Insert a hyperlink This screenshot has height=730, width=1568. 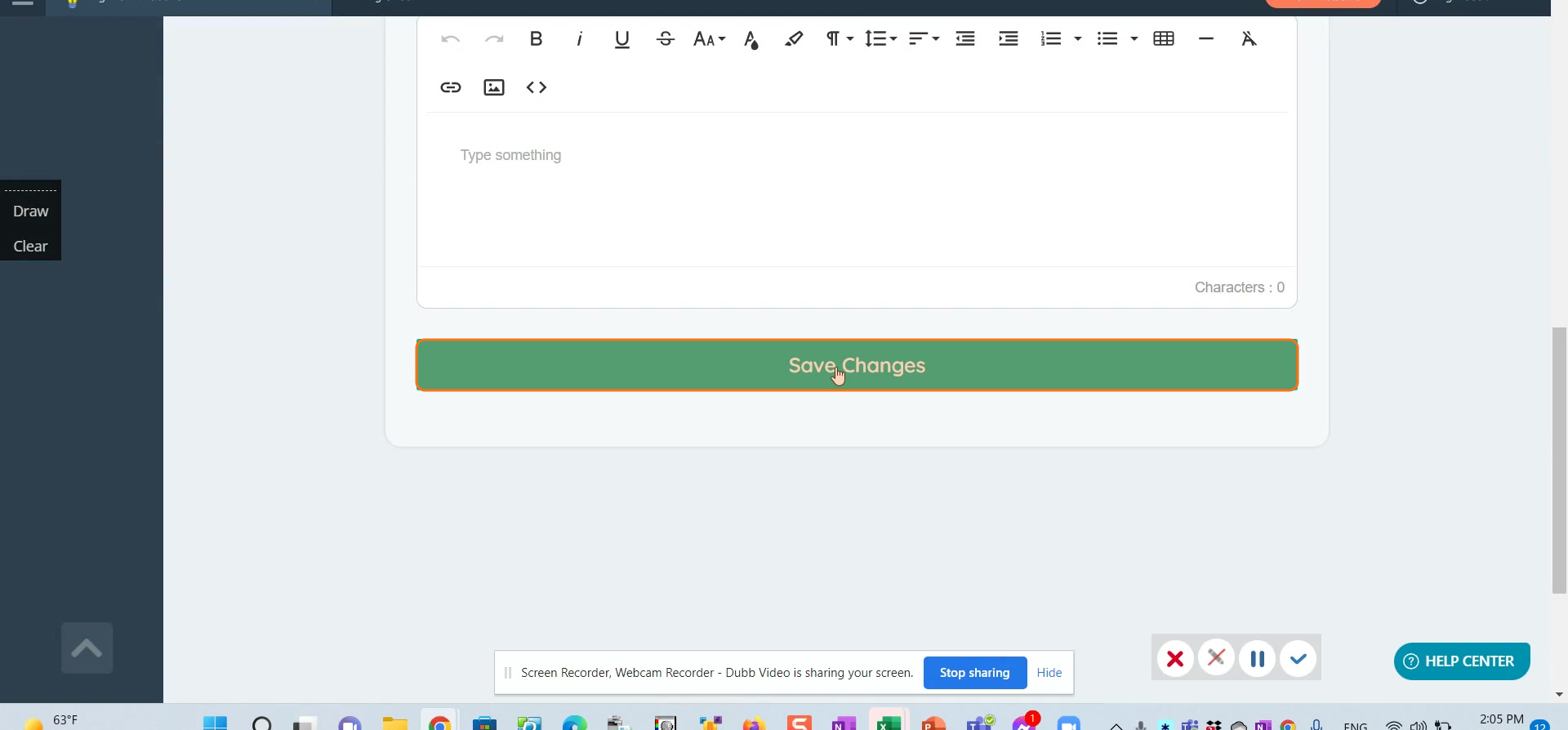point(451,87)
